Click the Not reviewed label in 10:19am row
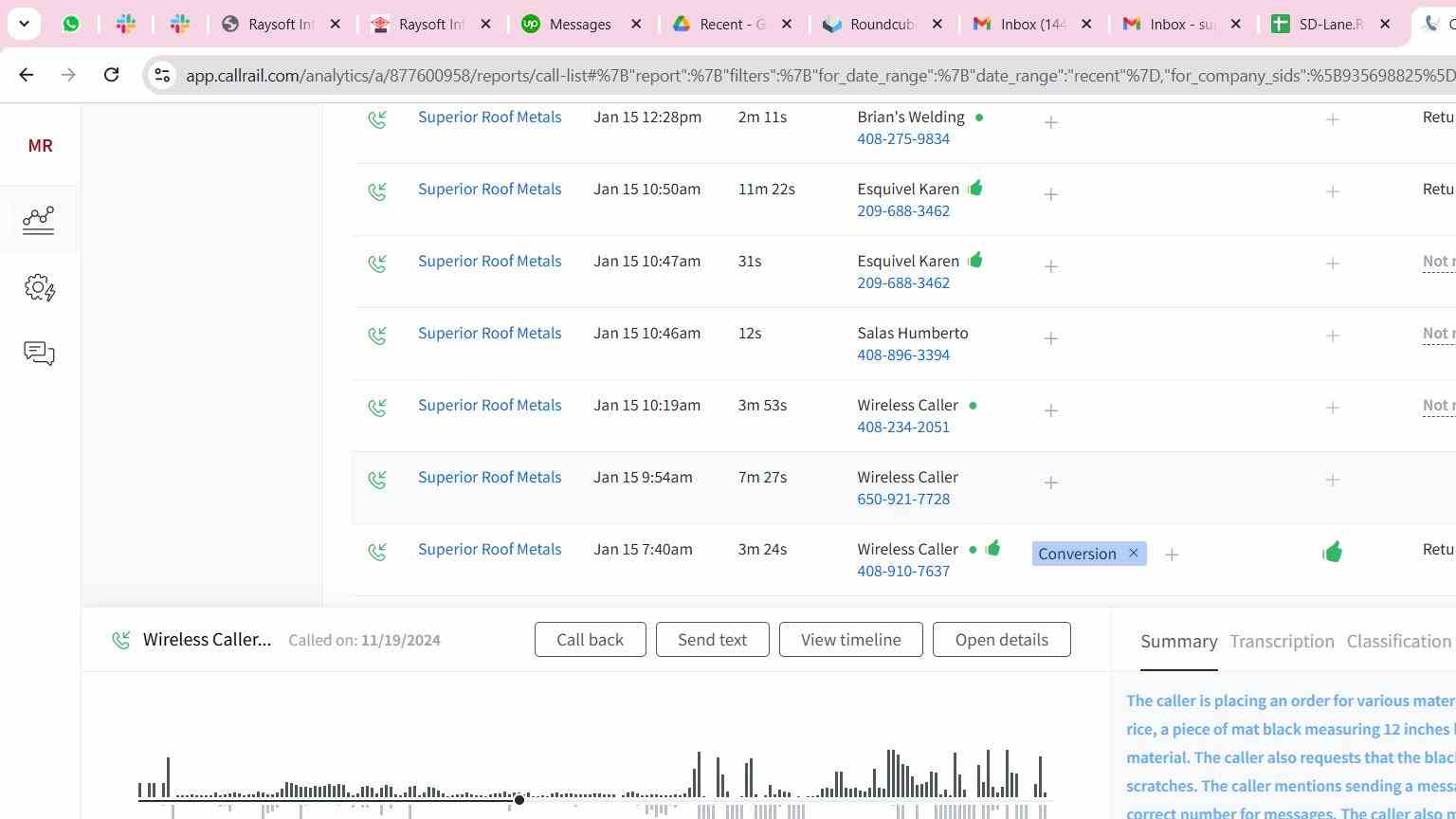This screenshot has width=1456, height=819. (x=1439, y=406)
